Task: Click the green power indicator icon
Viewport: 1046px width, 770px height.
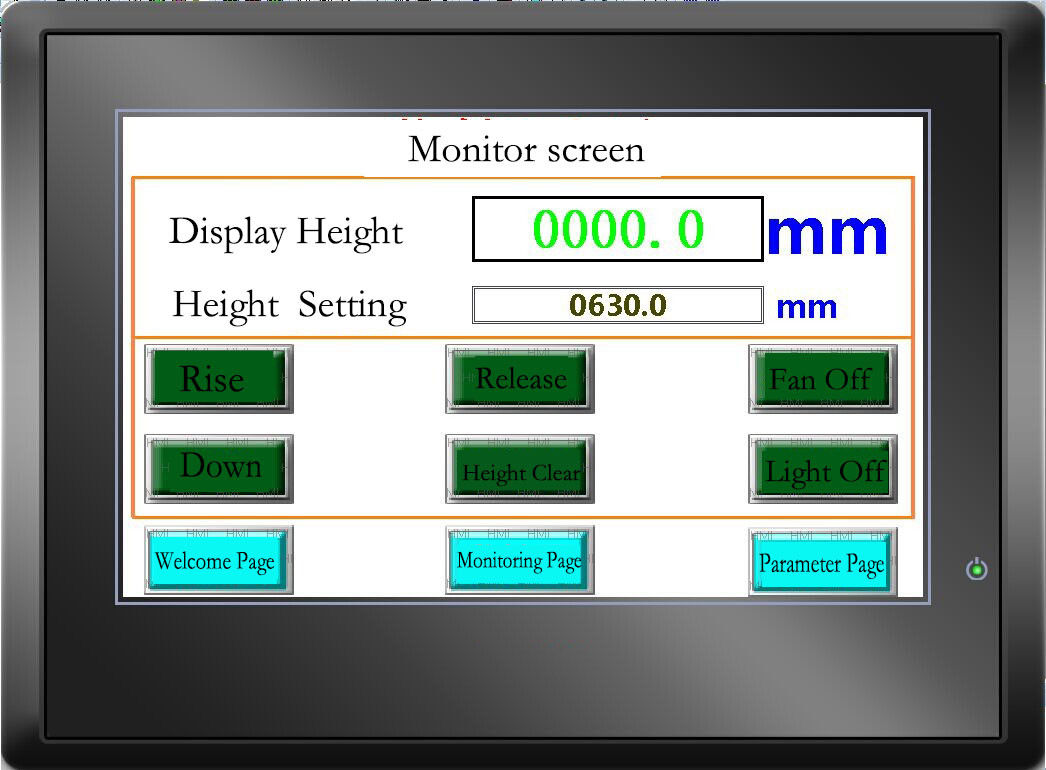Action: 977,570
